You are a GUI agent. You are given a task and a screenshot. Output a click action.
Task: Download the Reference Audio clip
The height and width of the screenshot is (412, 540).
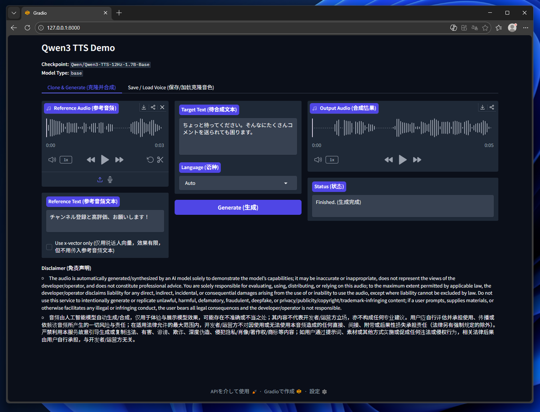[x=144, y=107]
